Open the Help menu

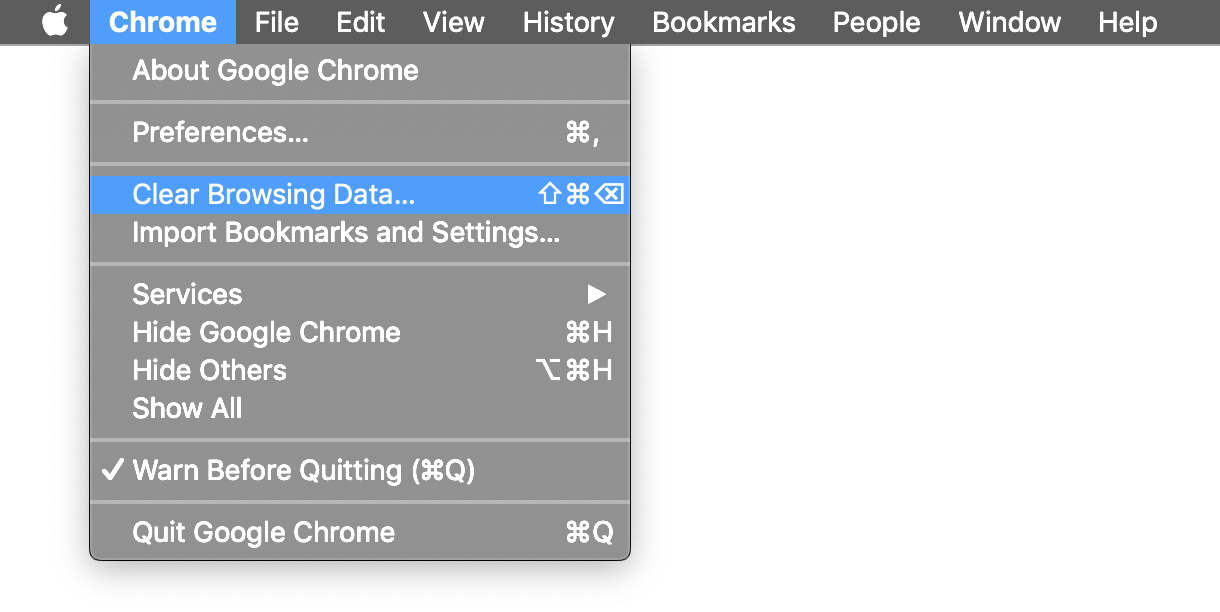click(1127, 22)
